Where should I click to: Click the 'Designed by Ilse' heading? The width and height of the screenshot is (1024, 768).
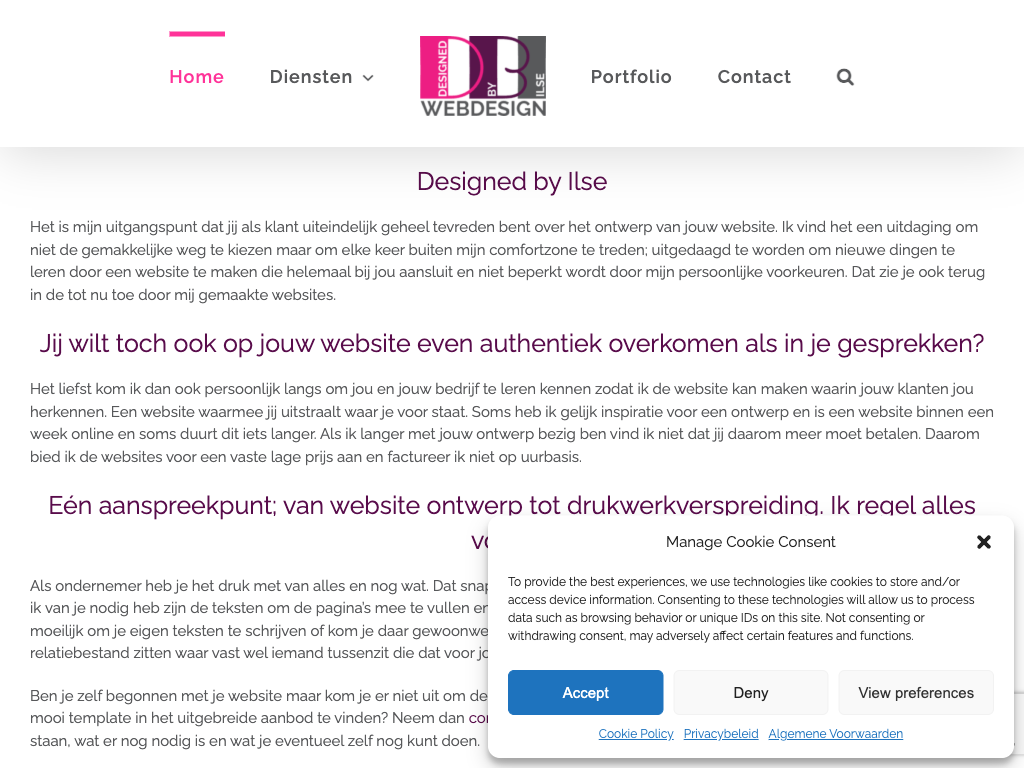tap(512, 182)
